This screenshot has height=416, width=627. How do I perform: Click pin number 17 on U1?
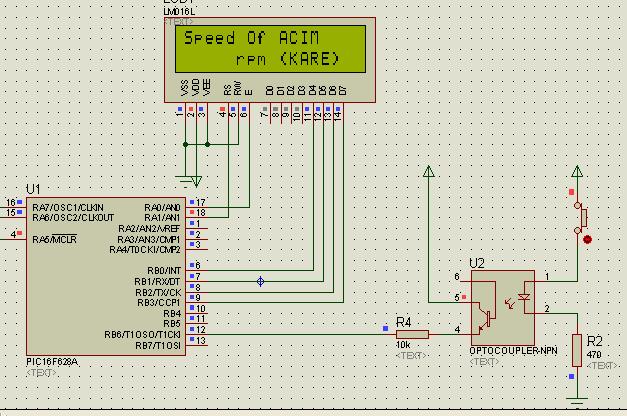click(x=200, y=202)
